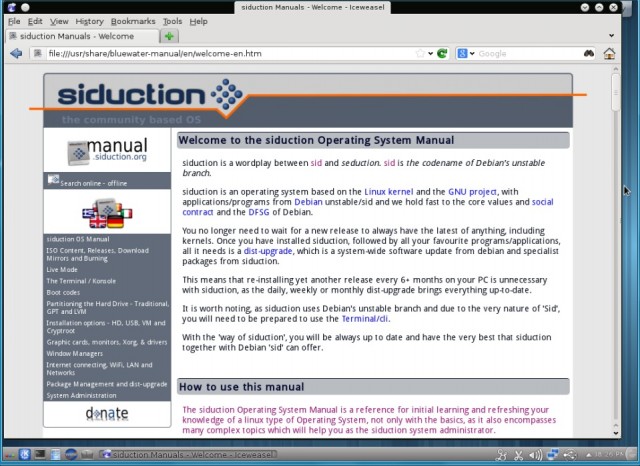Open the Edit menu
The width and height of the screenshot is (640, 466).
coord(35,21)
